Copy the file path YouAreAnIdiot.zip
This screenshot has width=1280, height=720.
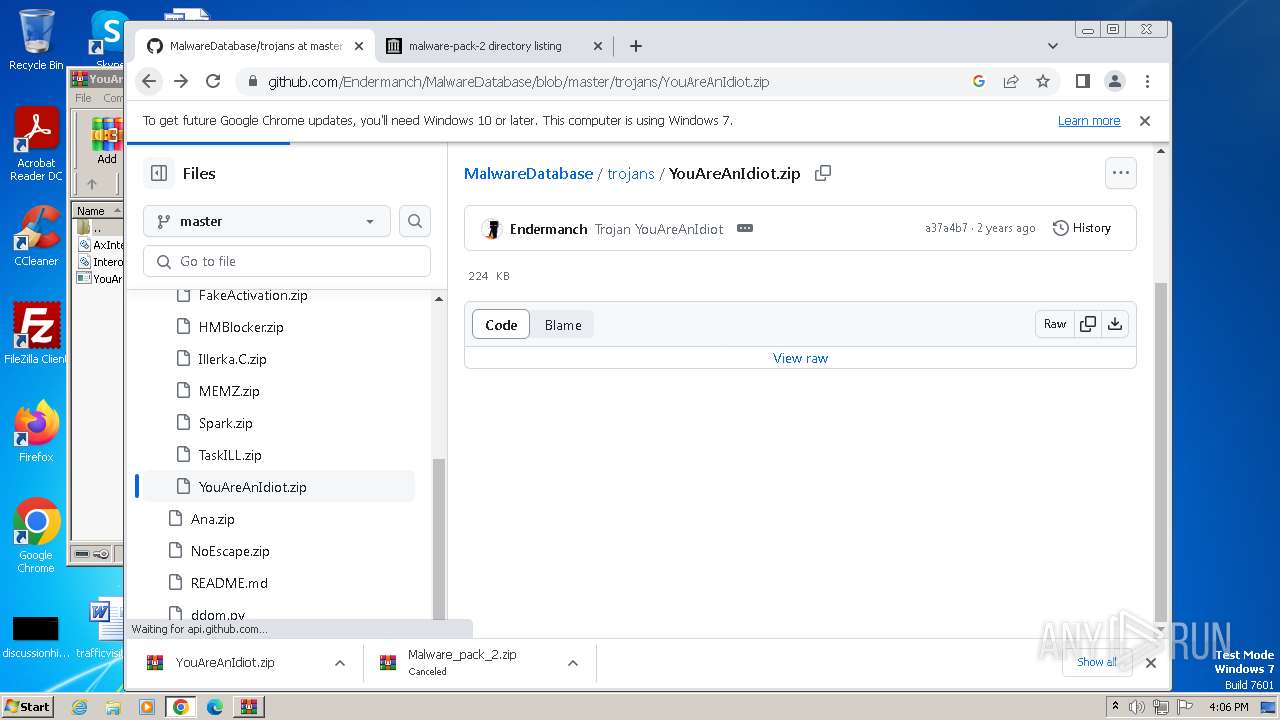823,173
